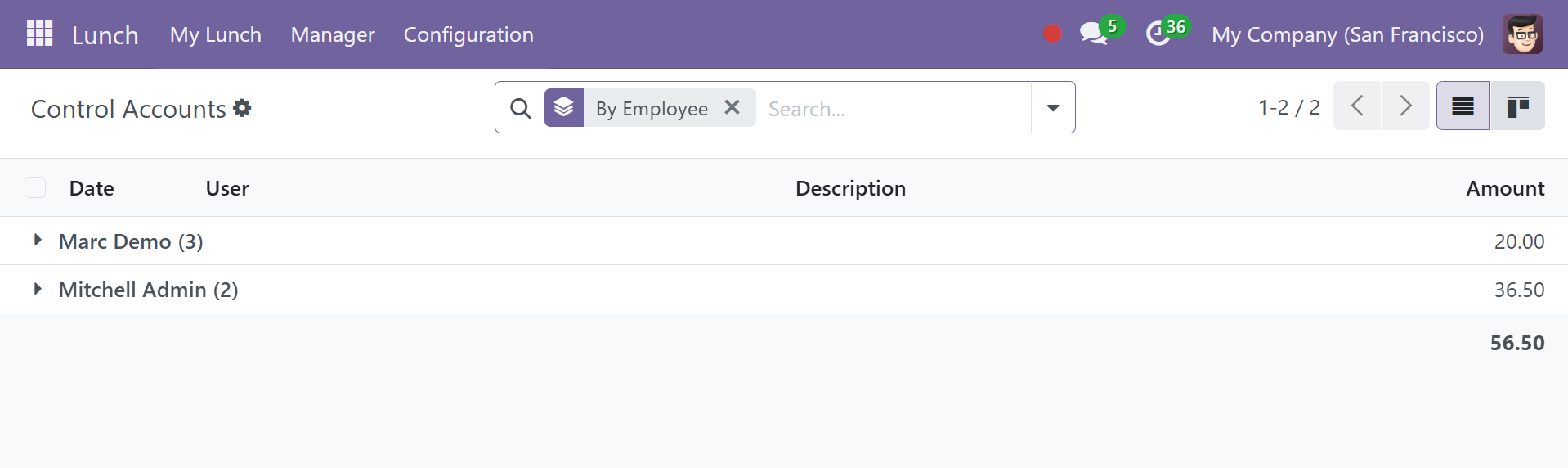This screenshot has width=1568, height=468.
Task: Open activities clock icon showing 36
Action: [1158, 34]
